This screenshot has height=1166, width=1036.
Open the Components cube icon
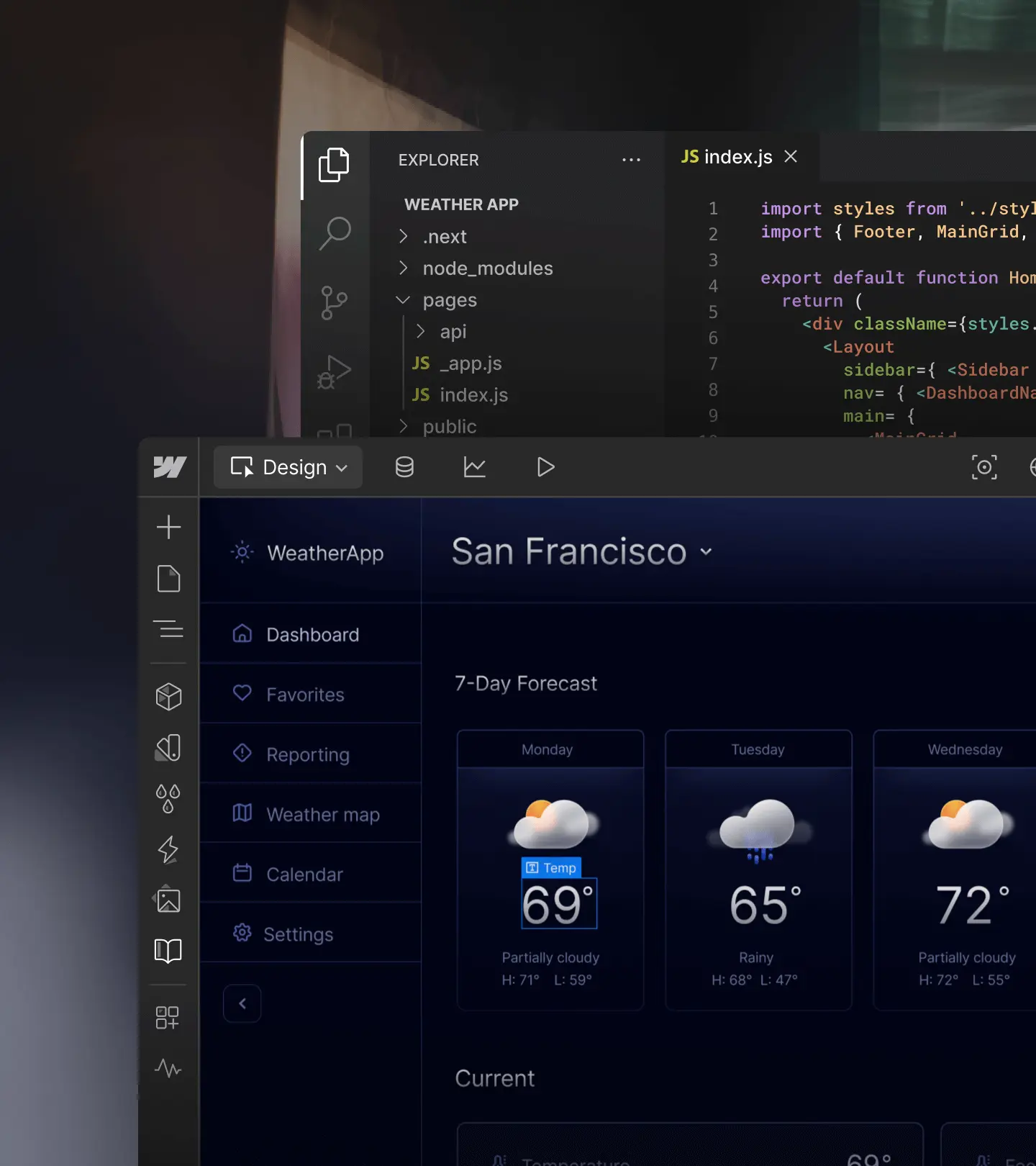point(168,697)
